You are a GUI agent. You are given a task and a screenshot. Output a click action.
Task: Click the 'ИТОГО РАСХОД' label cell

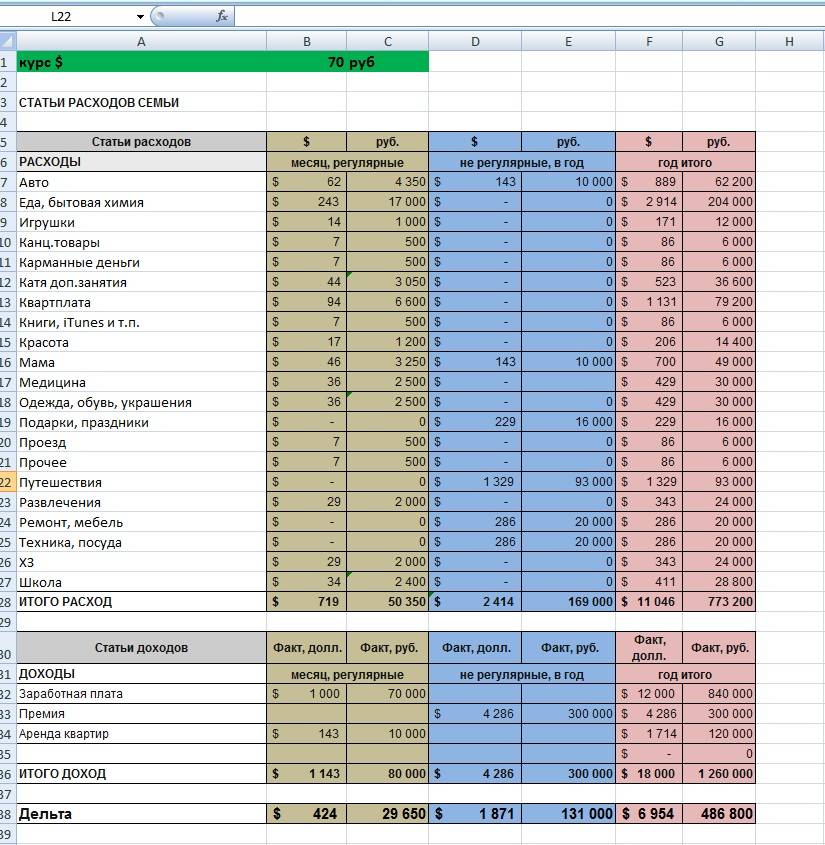pos(141,601)
